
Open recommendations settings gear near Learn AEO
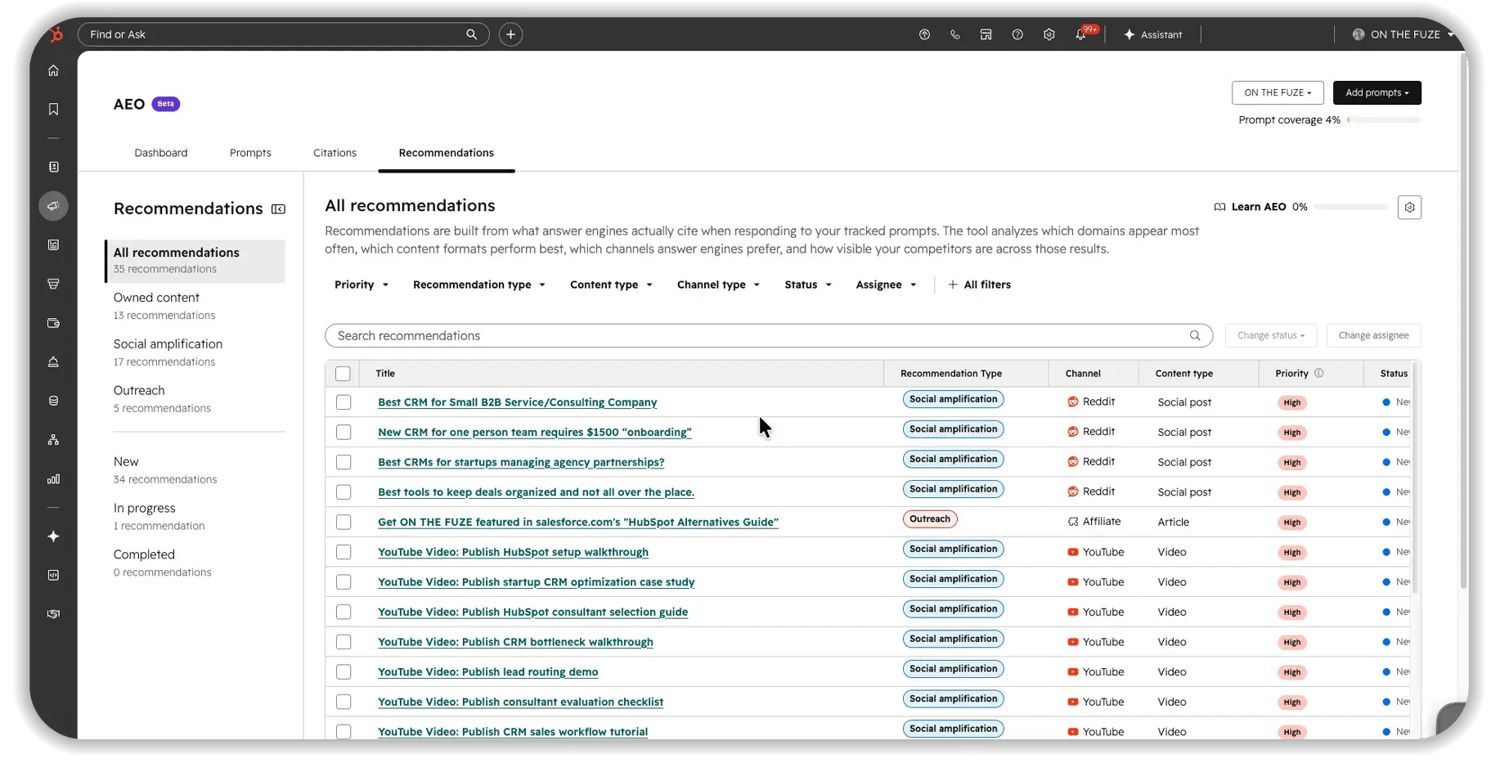pyautogui.click(x=1409, y=207)
